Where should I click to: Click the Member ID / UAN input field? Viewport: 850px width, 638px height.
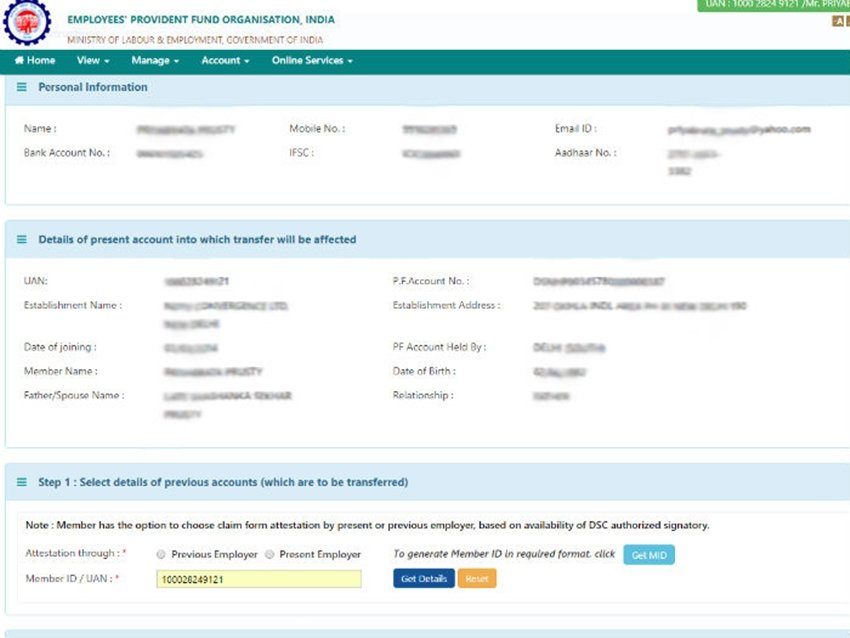click(259, 579)
